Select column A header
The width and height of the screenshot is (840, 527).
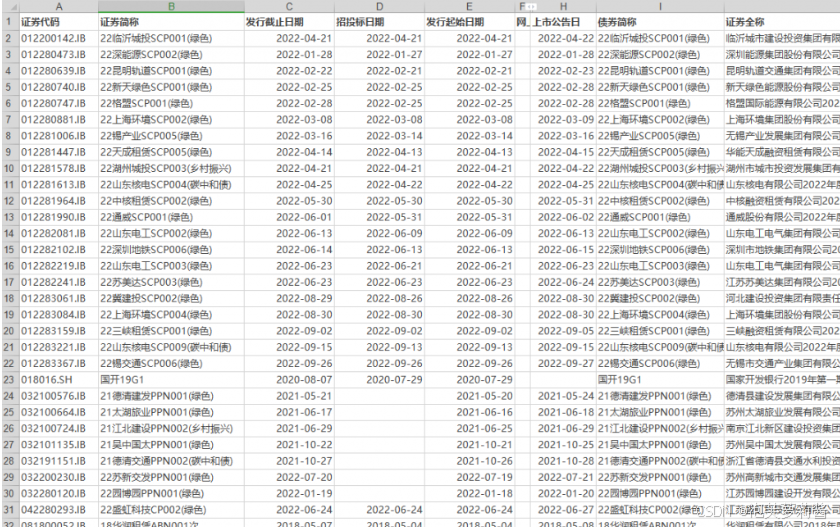59,6
